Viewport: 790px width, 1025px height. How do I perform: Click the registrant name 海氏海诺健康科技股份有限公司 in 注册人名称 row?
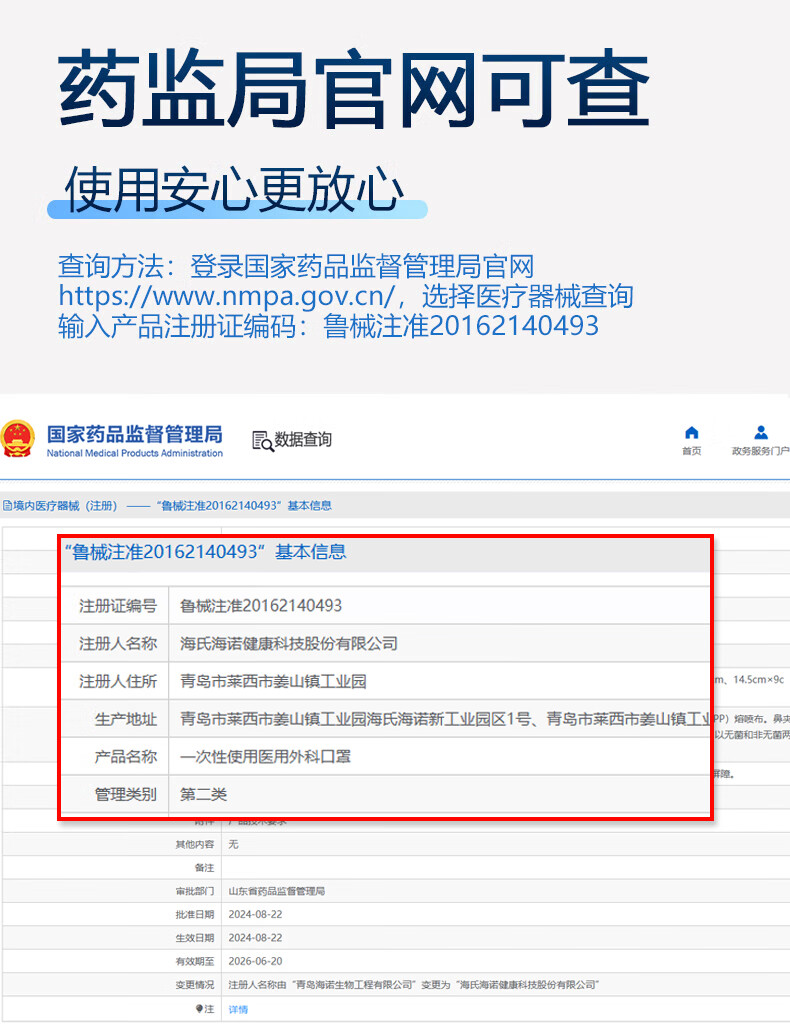289,643
